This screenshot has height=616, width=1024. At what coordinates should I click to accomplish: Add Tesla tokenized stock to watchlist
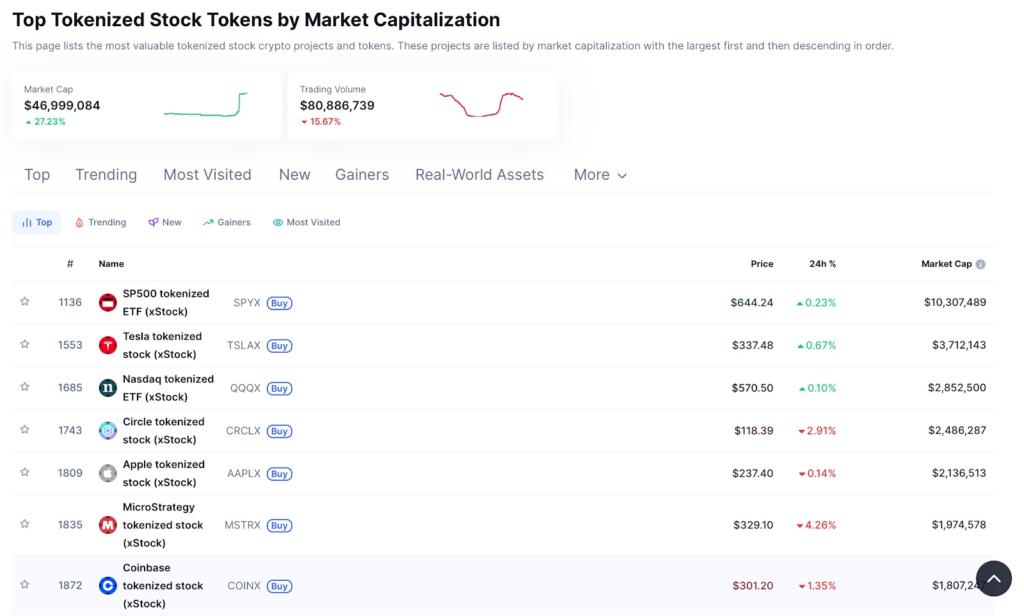pos(25,345)
